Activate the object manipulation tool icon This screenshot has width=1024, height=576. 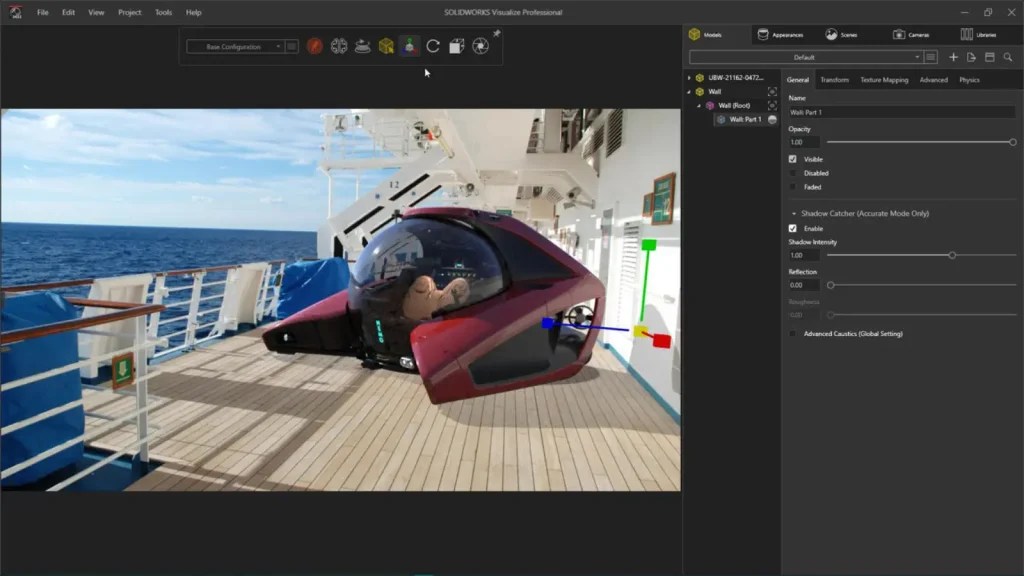coord(409,46)
